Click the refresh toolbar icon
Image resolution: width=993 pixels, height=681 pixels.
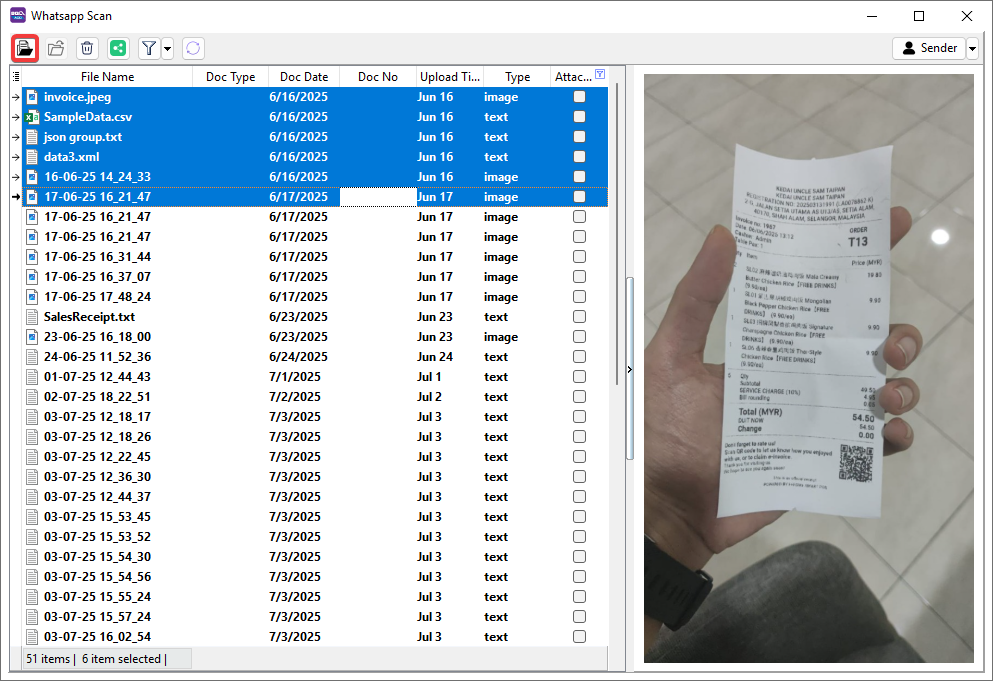(193, 48)
